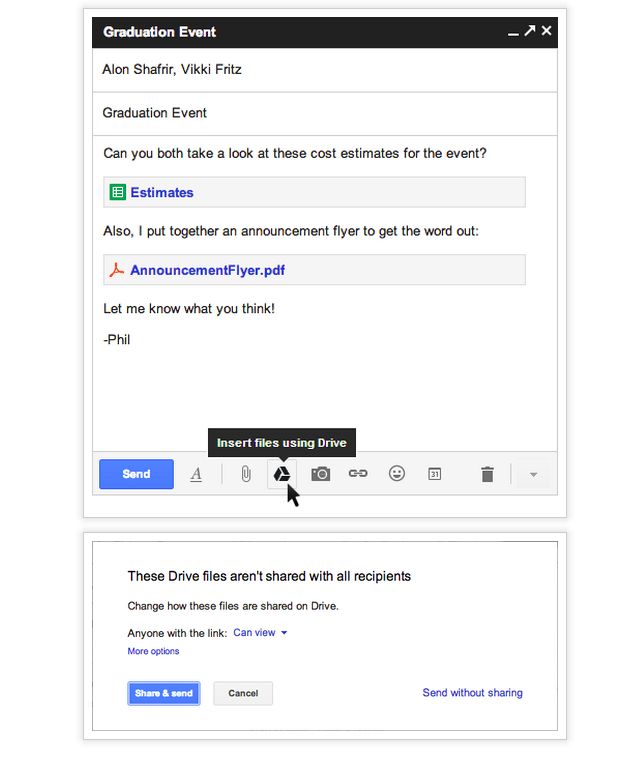Insert photo with the camera icon
This screenshot has width=640, height=758.
[320, 474]
